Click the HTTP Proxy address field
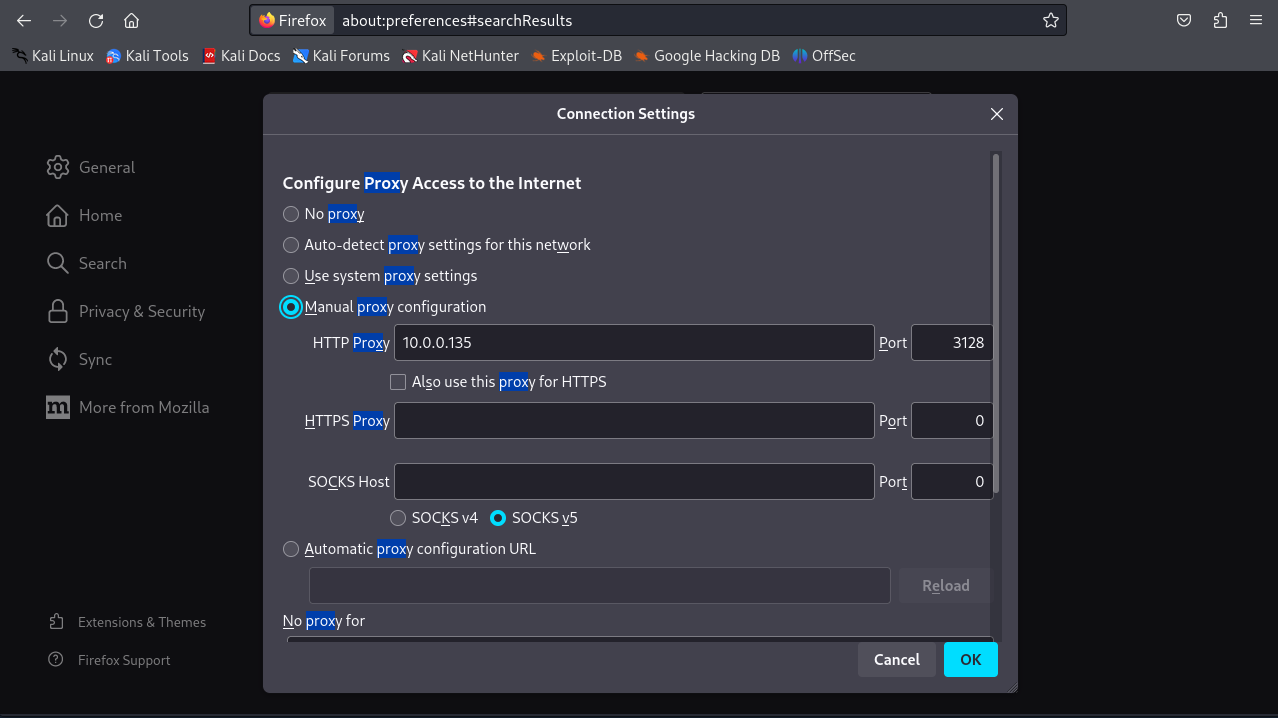 pos(634,343)
